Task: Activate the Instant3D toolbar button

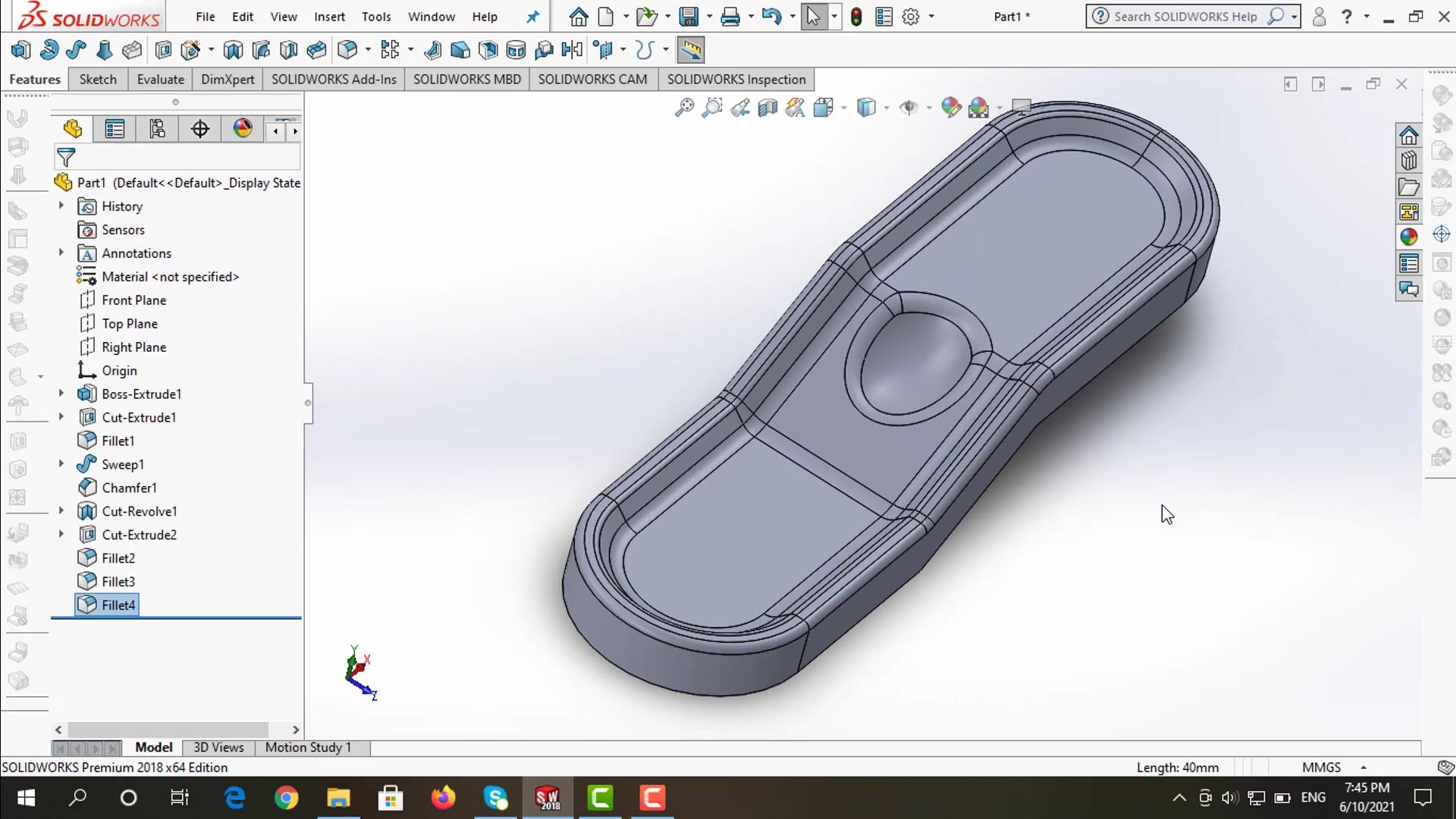Action: (x=690, y=50)
